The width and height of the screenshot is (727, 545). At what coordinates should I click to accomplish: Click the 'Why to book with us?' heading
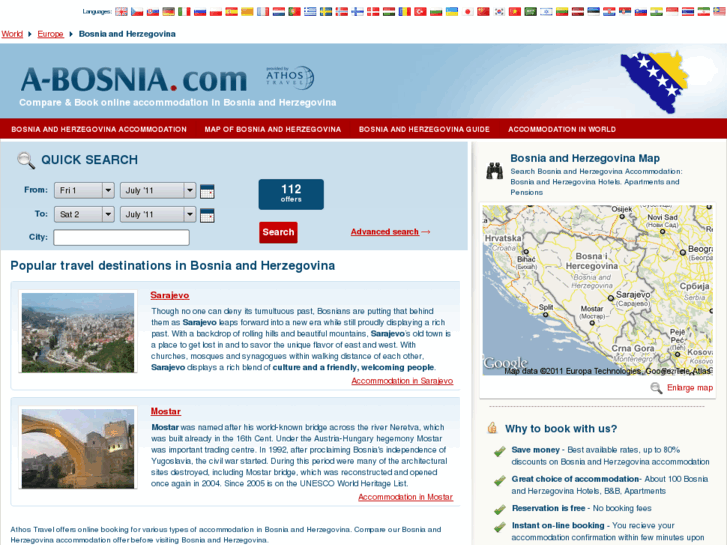click(561, 429)
